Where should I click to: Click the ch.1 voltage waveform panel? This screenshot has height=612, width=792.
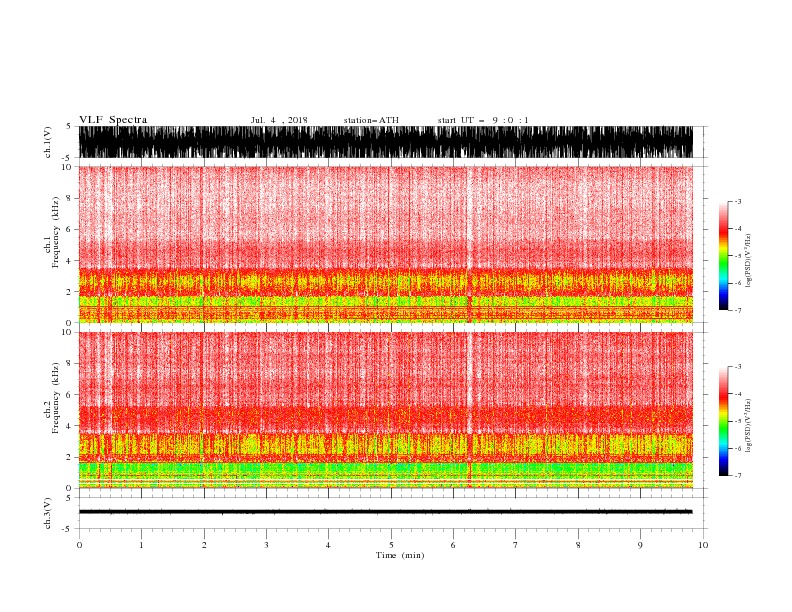tap(386, 142)
